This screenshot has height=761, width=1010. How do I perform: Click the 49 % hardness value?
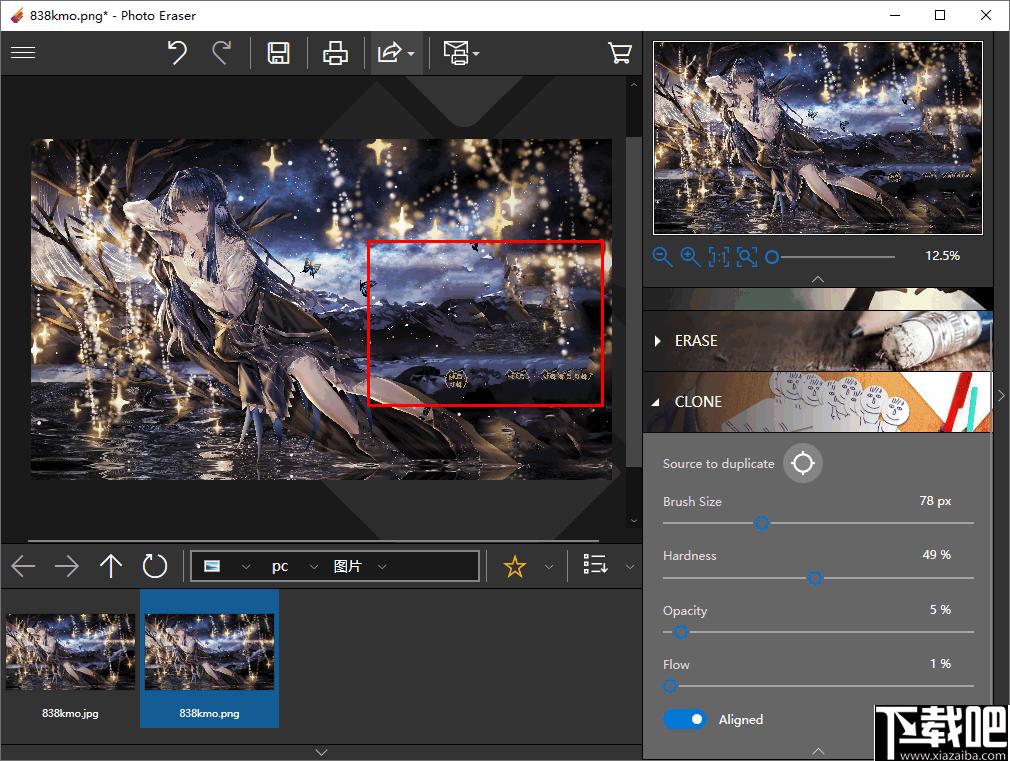click(x=937, y=555)
